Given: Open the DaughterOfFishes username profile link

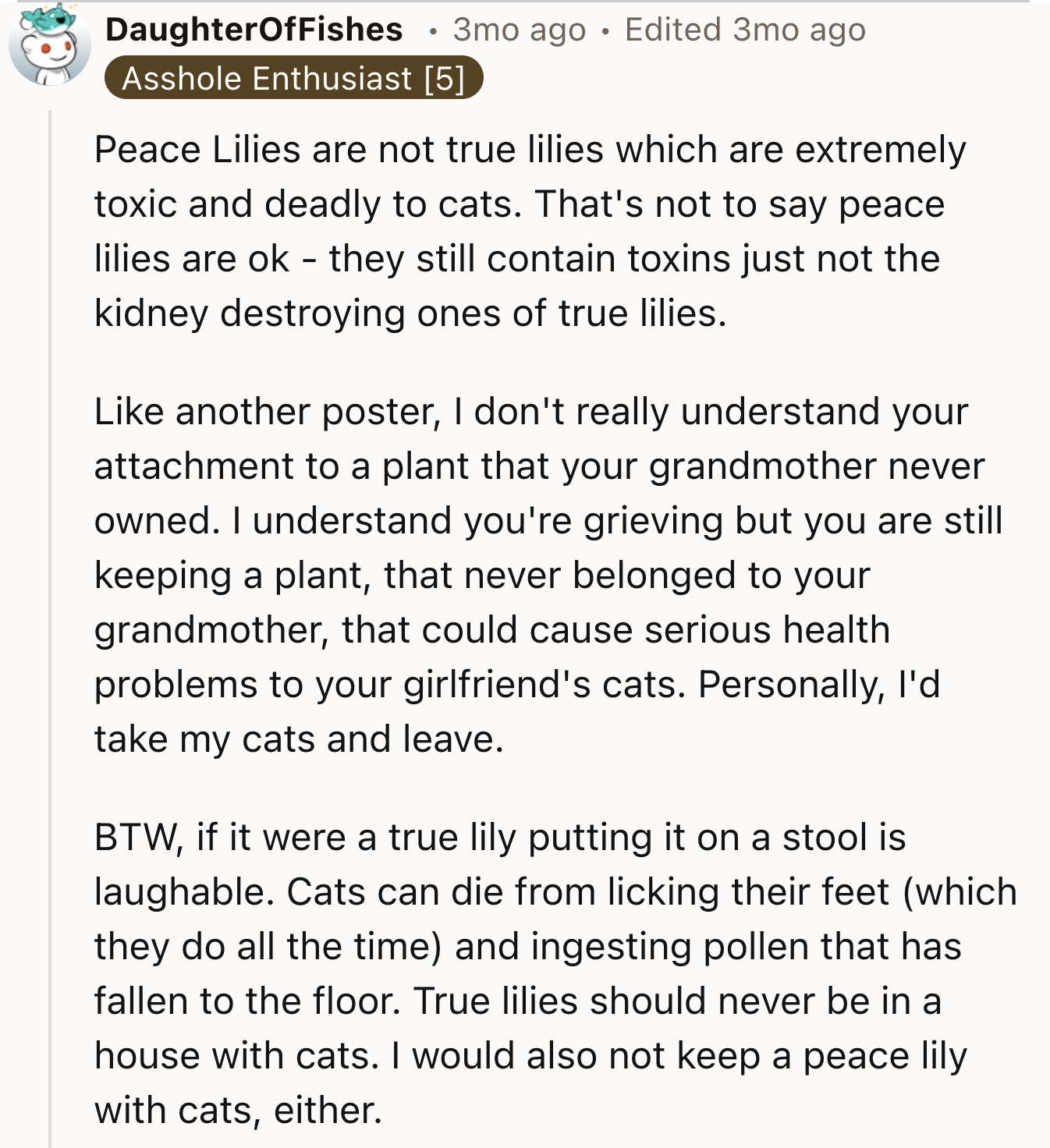Looking at the screenshot, I should pyautogui.click(x=254, y=30).
